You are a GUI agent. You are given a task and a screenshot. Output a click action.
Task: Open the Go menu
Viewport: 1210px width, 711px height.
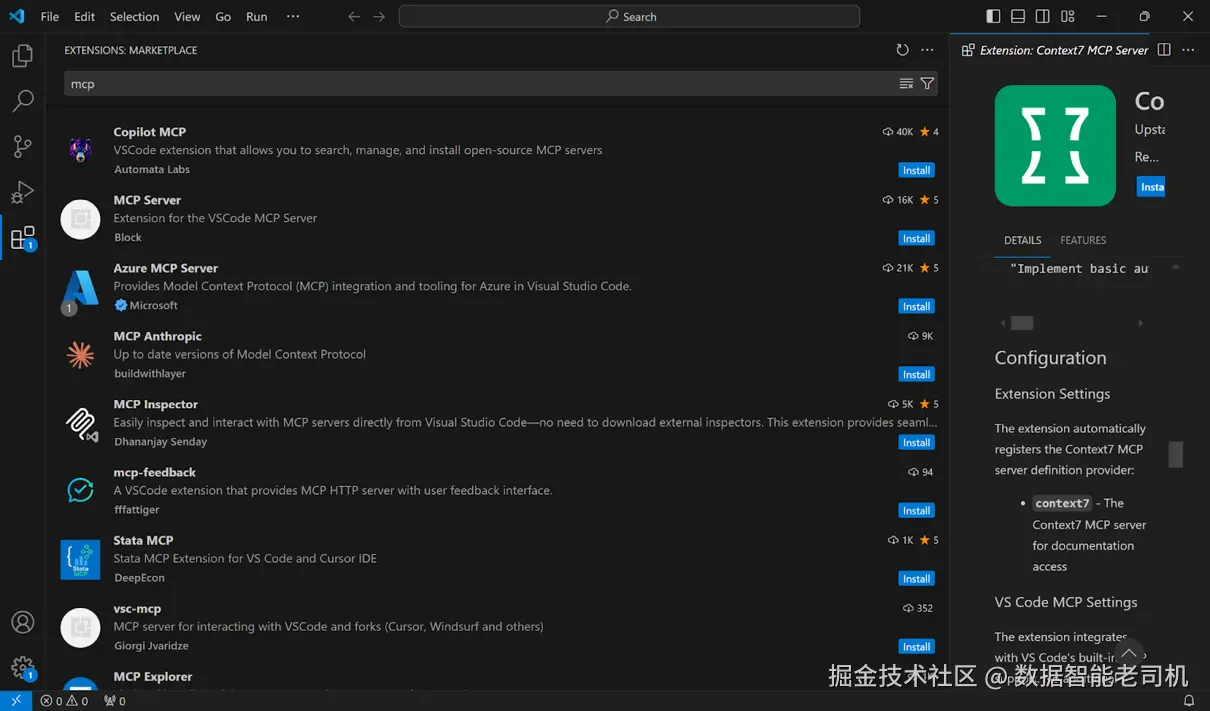223,17
